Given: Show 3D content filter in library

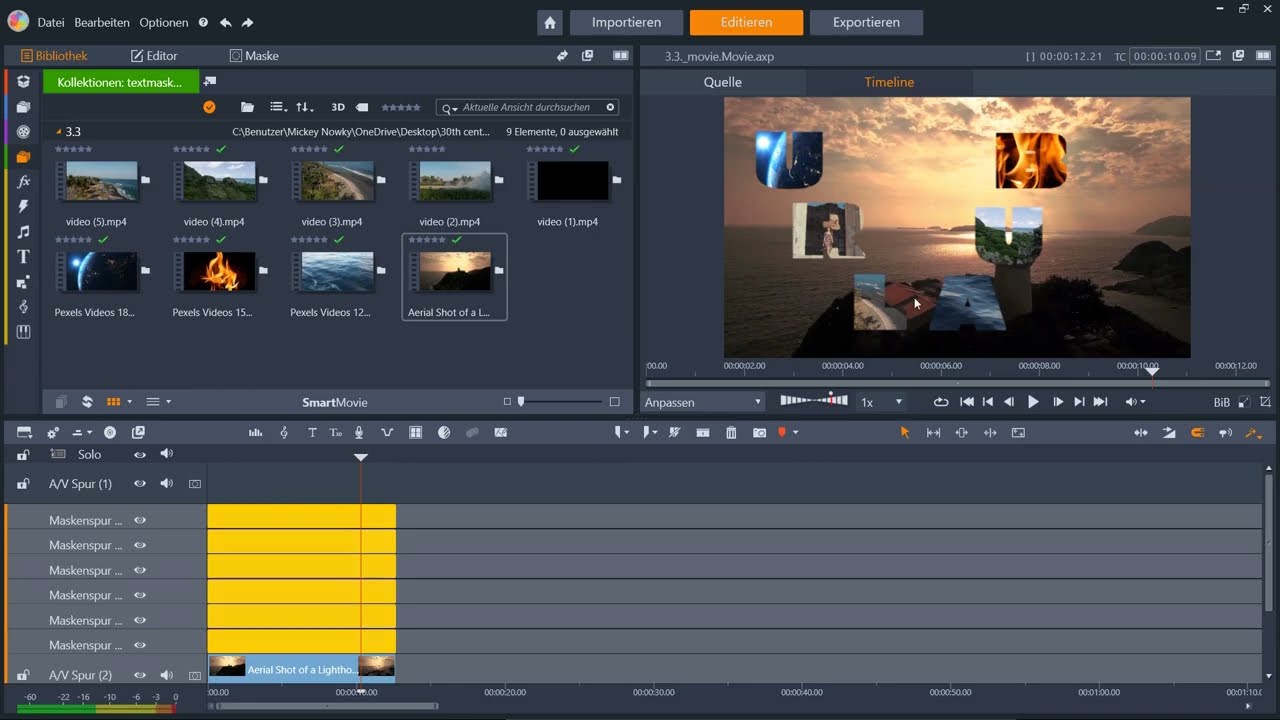Looking at the screenshot, I should tap(338, 107).
